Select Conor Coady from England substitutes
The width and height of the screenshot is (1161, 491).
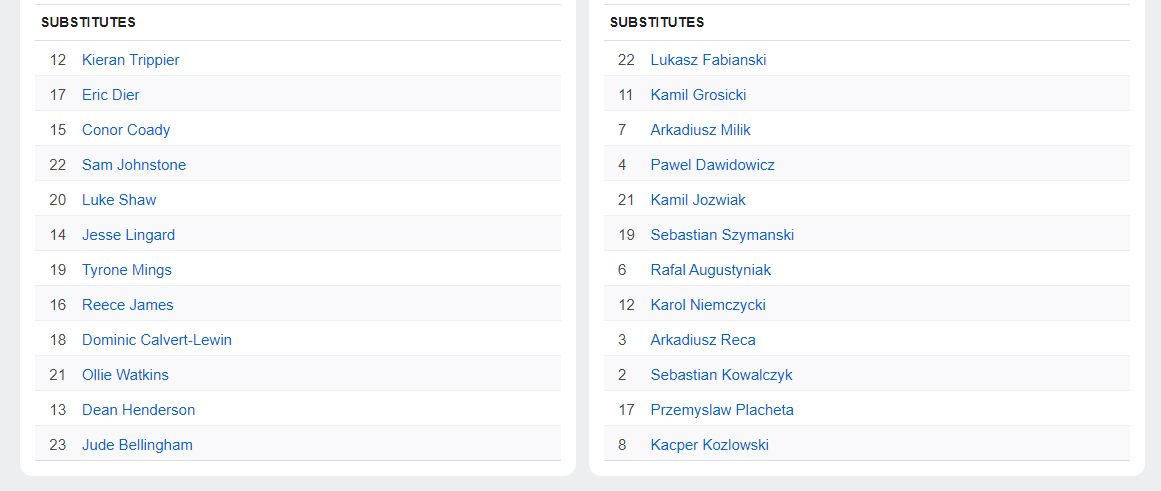coord(126,130)
